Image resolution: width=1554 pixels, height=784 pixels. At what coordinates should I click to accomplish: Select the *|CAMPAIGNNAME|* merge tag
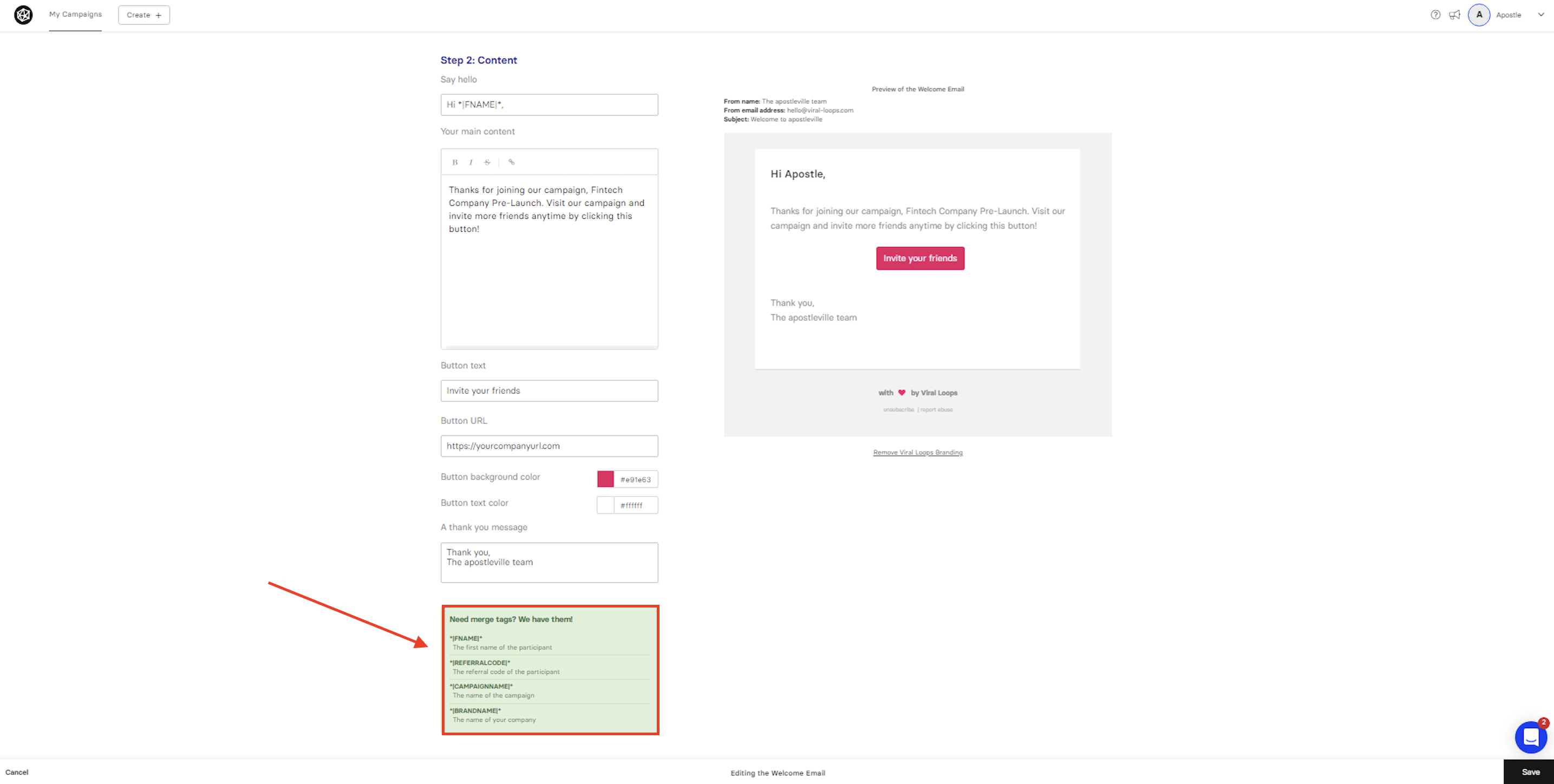coord(481,687)
